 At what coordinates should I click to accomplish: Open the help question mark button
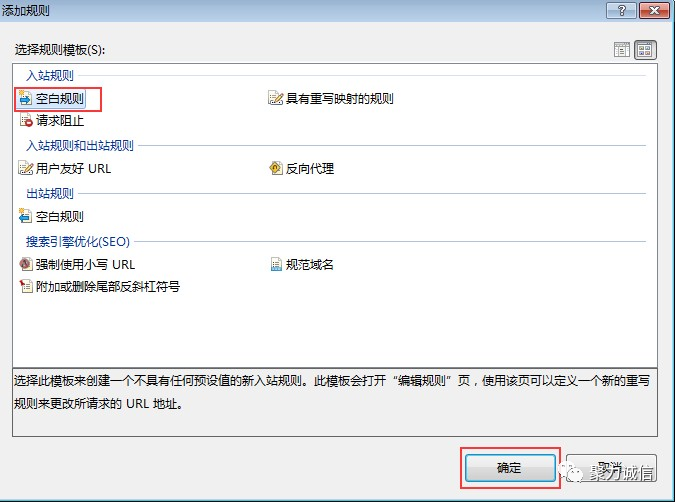coord(621,10)
